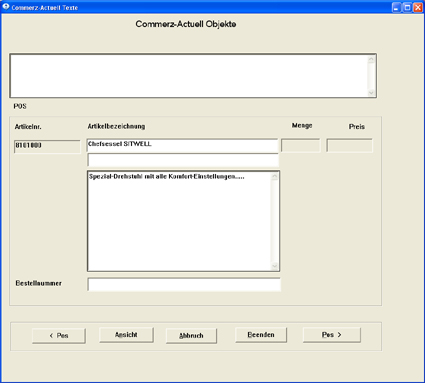Select the Artikelnr. label
This screenshot has width=425, height=383.
[x=28, y=127]
